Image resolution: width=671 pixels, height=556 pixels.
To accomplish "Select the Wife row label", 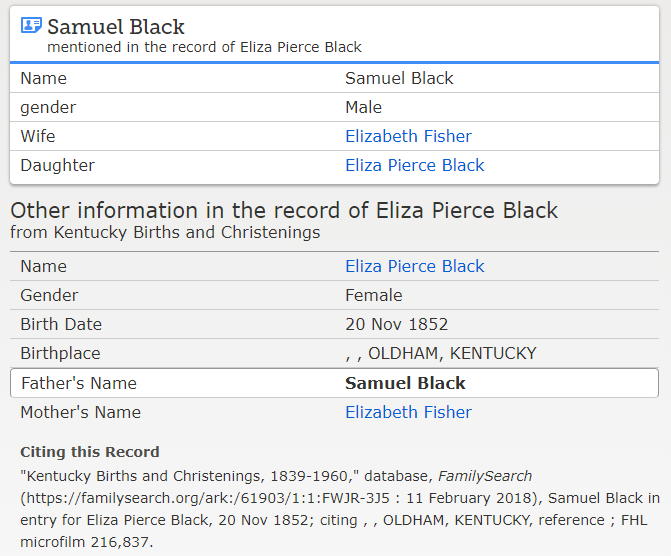I will point(37,136).
